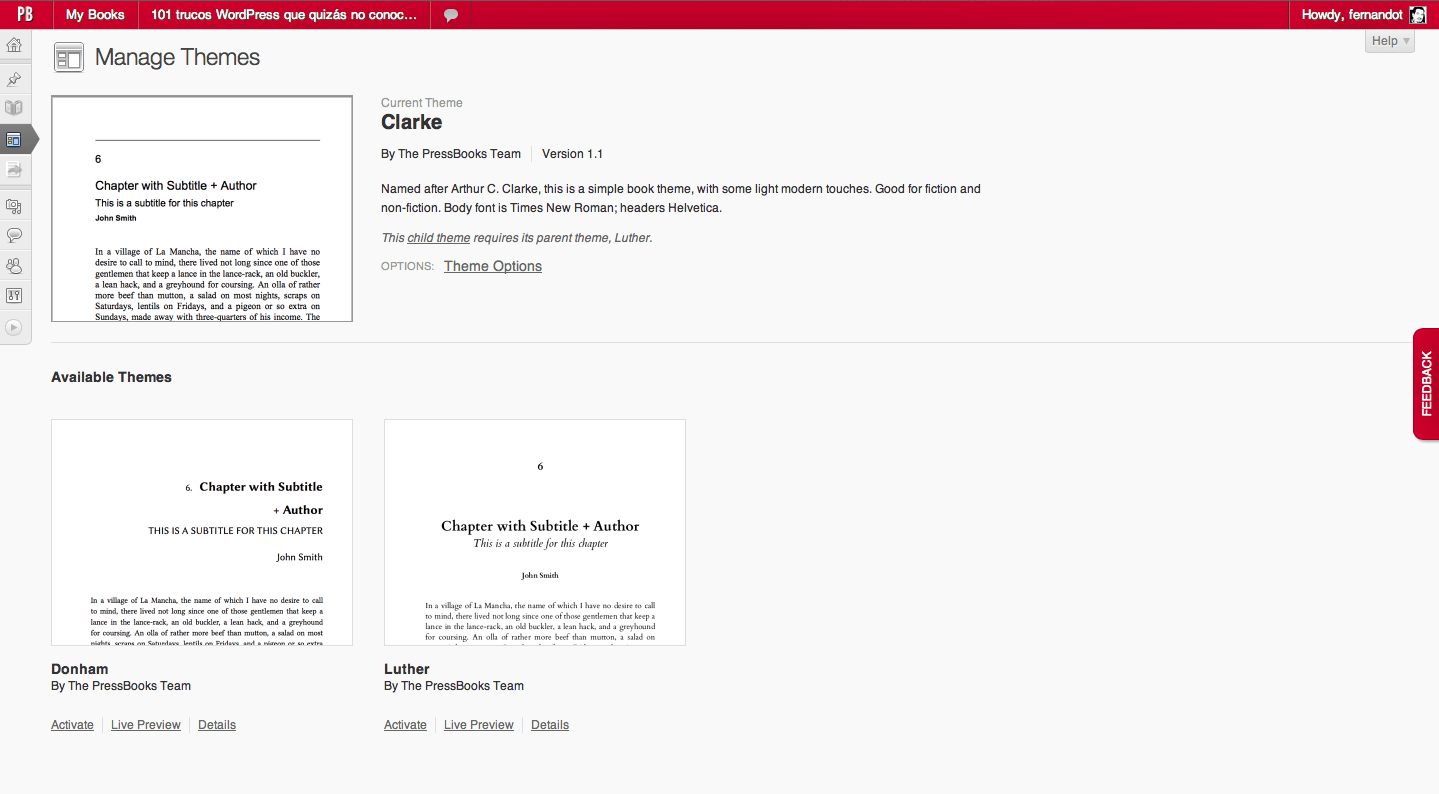Open the Tools sidebar icon
The width and height of the screenshot is (1439, 794).
(x=14, y=296)
